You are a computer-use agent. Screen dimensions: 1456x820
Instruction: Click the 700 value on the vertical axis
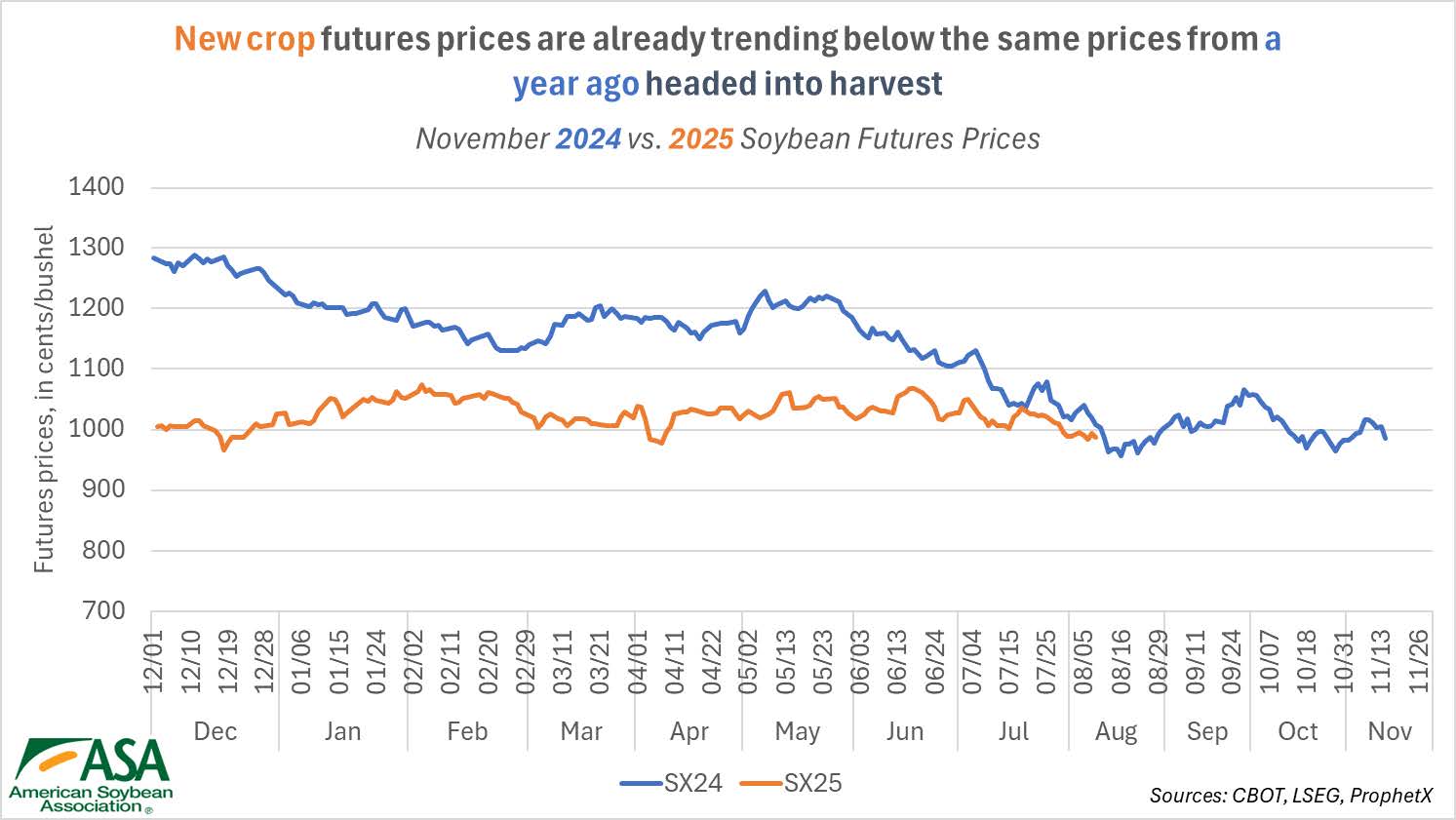(x=103, y=610)
